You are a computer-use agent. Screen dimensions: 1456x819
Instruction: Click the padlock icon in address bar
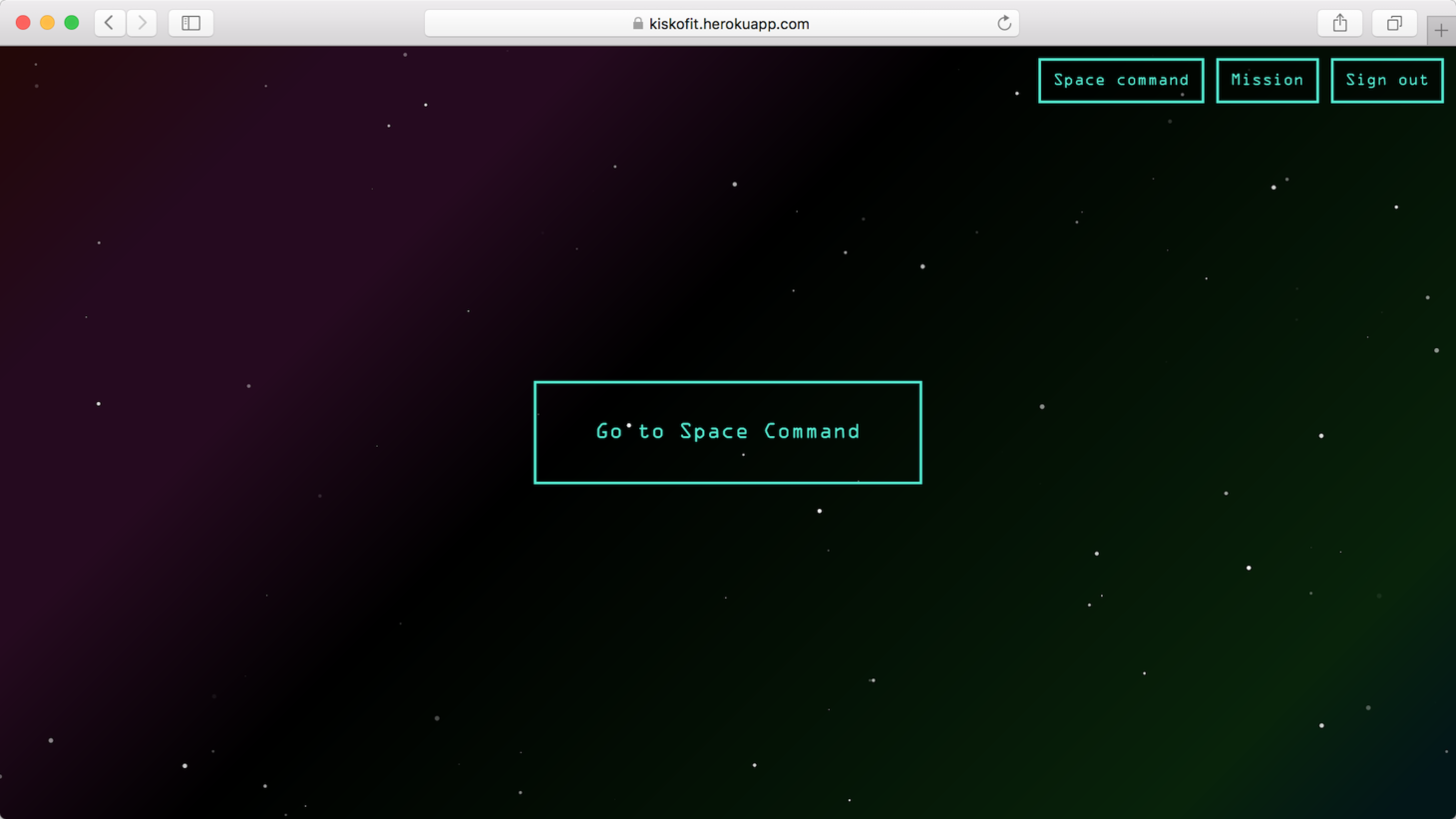[x=638, y=23]
